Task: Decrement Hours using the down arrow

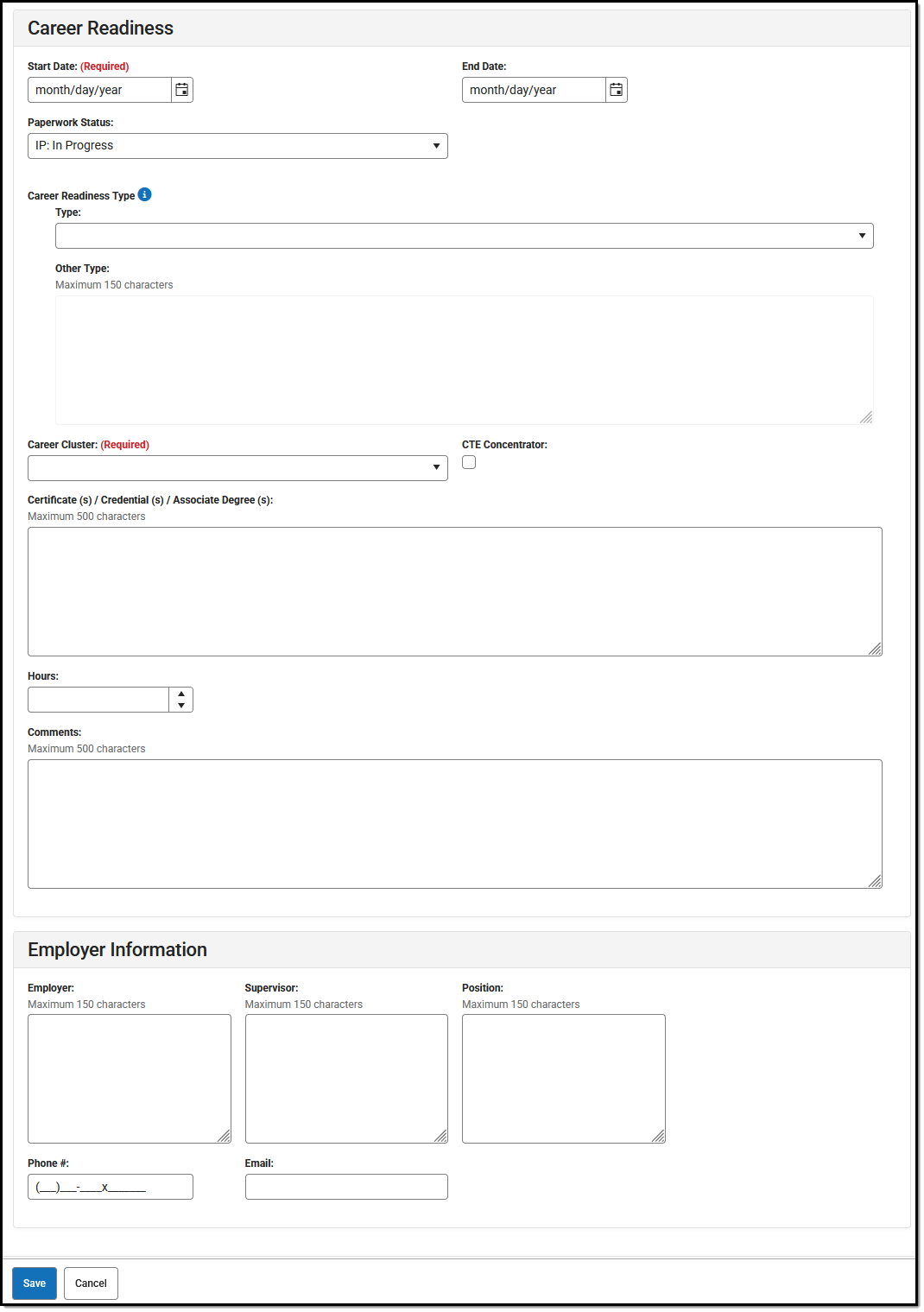Action: click(180, 705)
